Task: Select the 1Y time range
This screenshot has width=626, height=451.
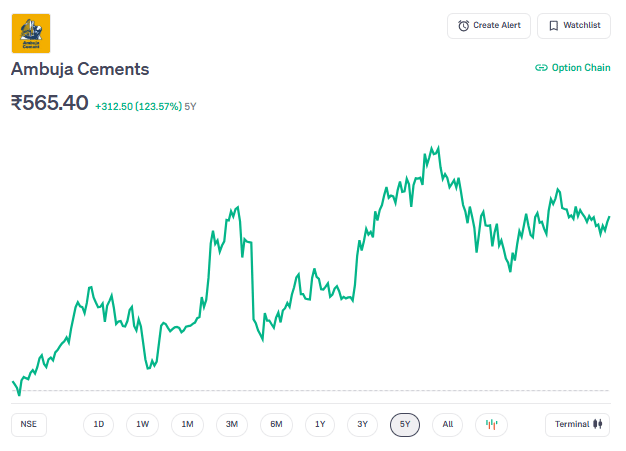Action: pos(320,424)
